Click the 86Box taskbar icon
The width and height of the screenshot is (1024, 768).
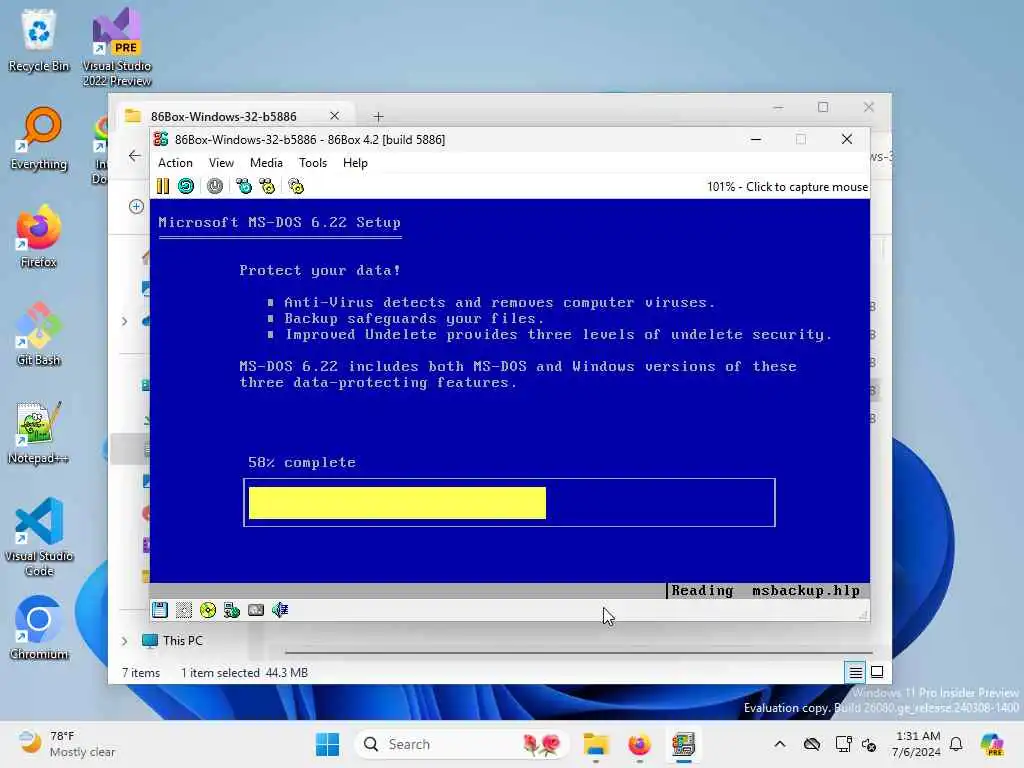tap(683, 744)
